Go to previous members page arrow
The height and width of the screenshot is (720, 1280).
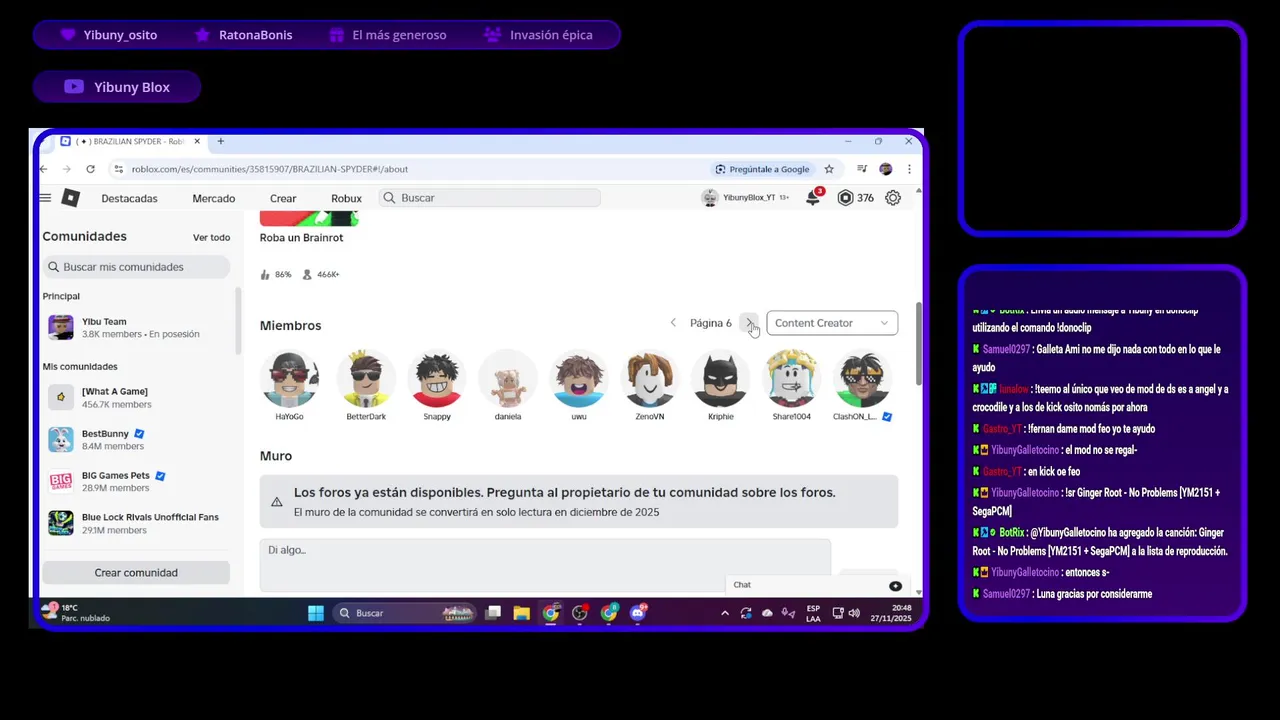point(673,323)
